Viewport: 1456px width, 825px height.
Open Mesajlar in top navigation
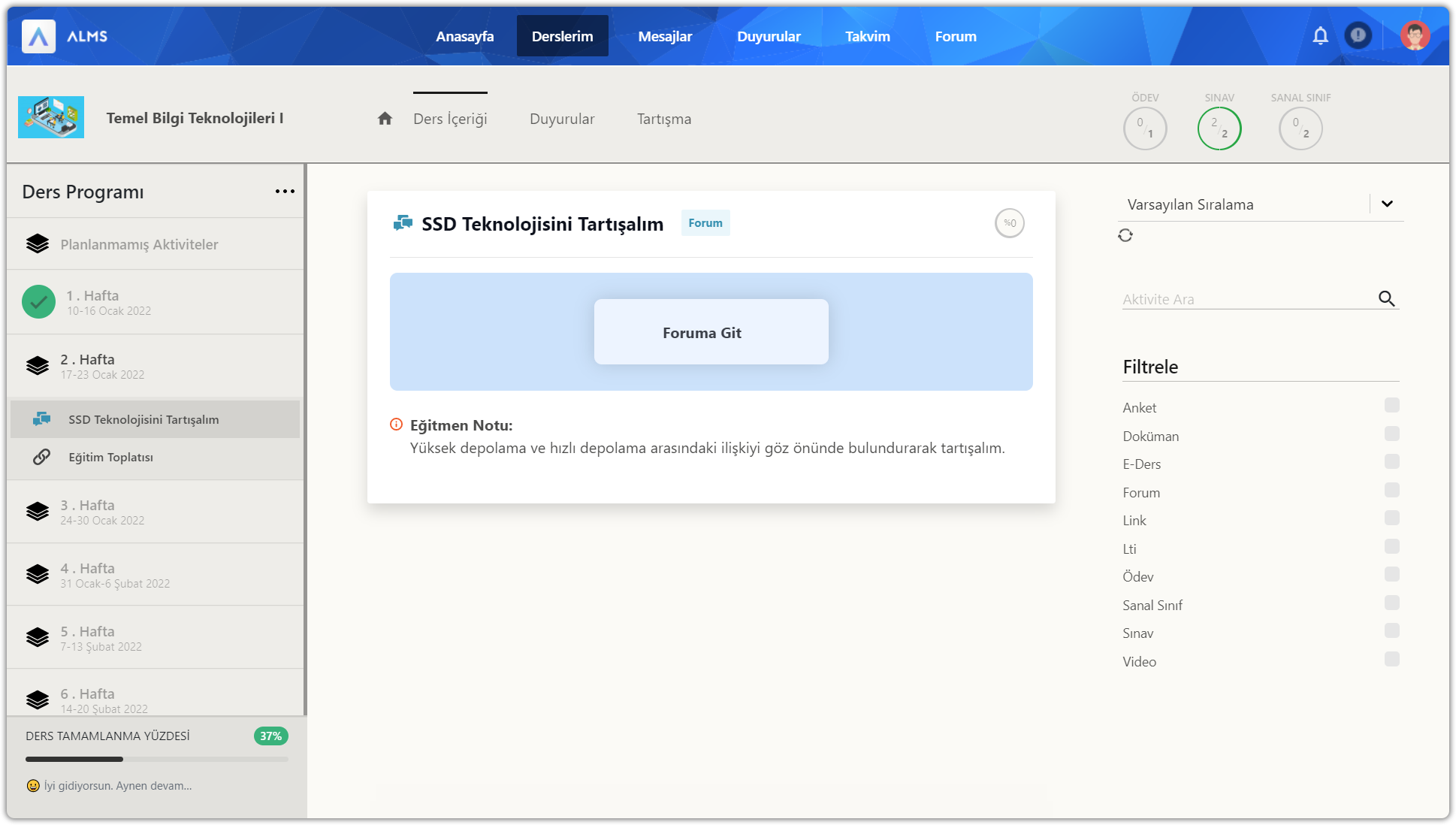coord(664,36)
